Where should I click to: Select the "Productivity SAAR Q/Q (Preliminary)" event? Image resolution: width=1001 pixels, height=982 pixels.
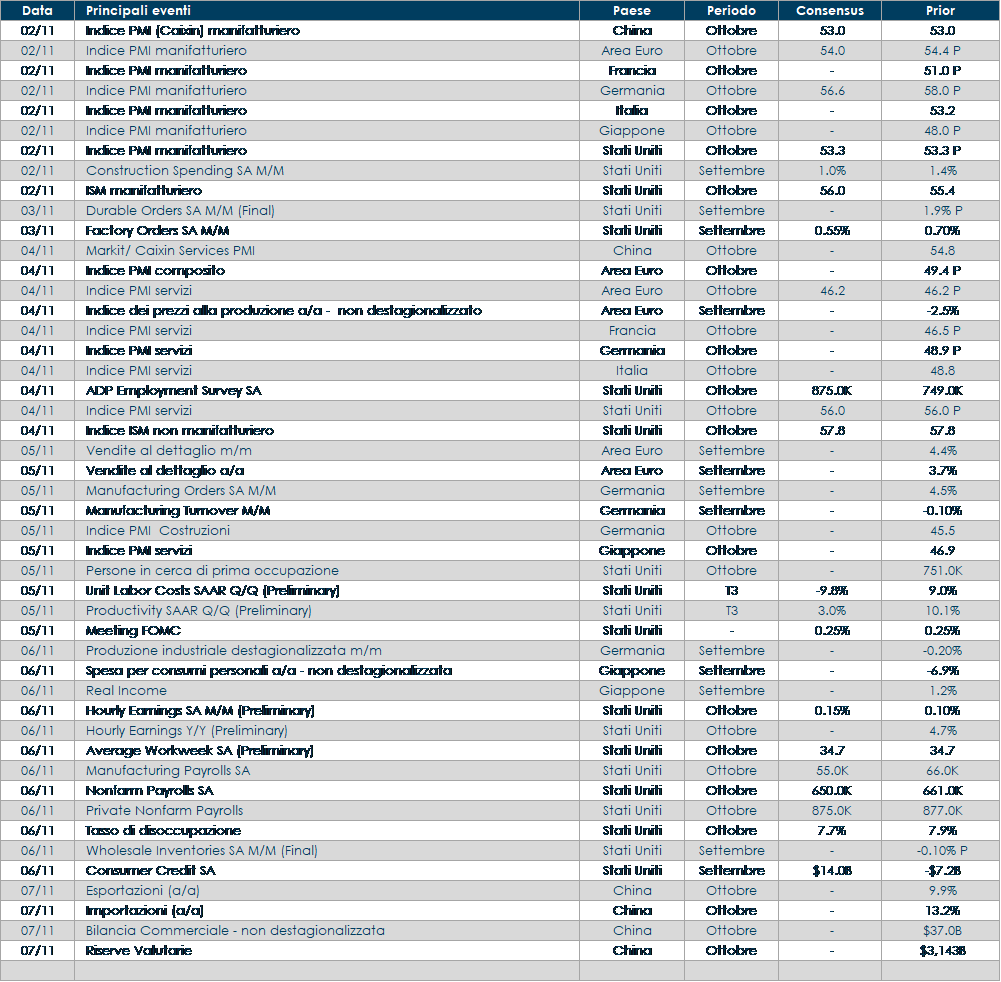(x=198, y=611)
